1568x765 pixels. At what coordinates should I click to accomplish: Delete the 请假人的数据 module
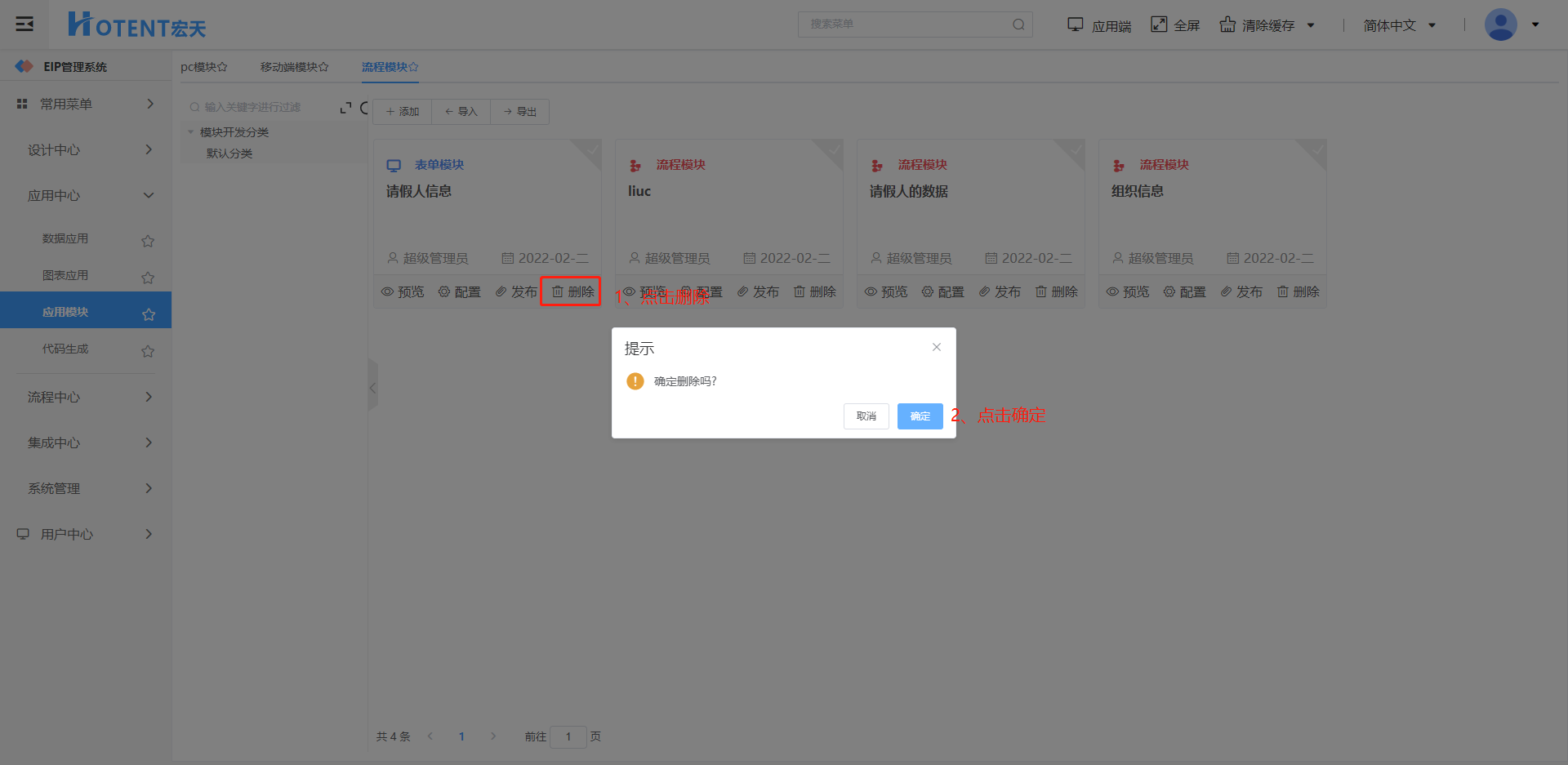coord(1056,291)
